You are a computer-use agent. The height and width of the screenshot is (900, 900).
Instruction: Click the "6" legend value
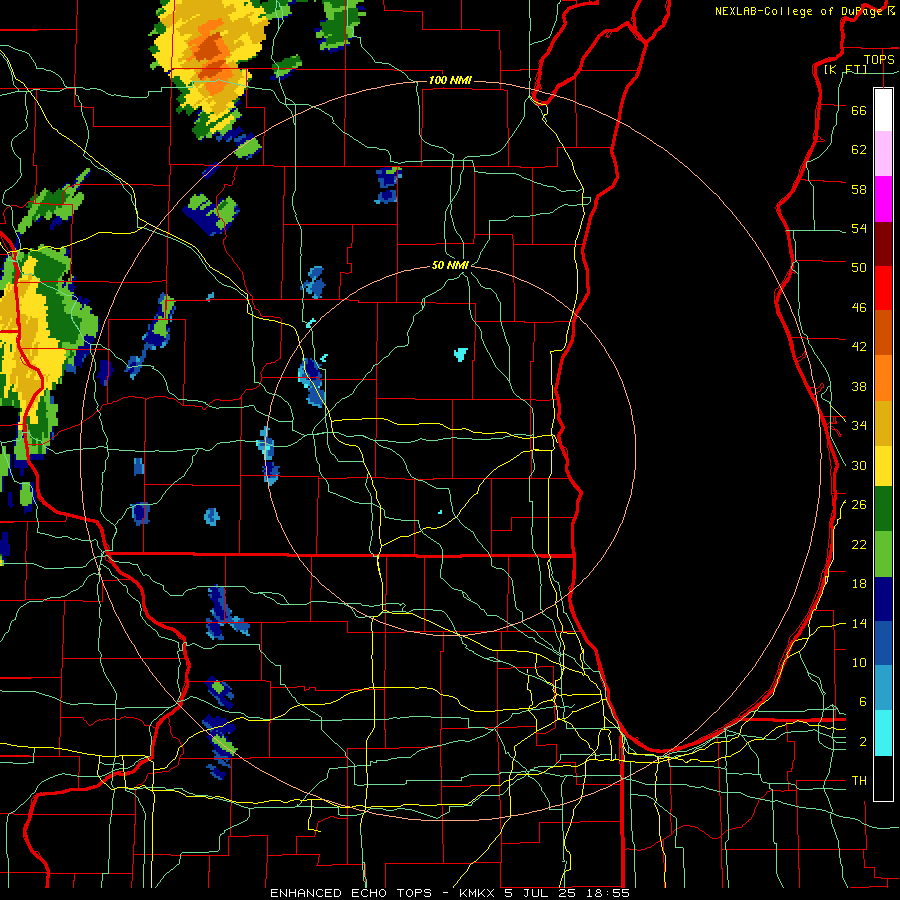pos(863,702)
